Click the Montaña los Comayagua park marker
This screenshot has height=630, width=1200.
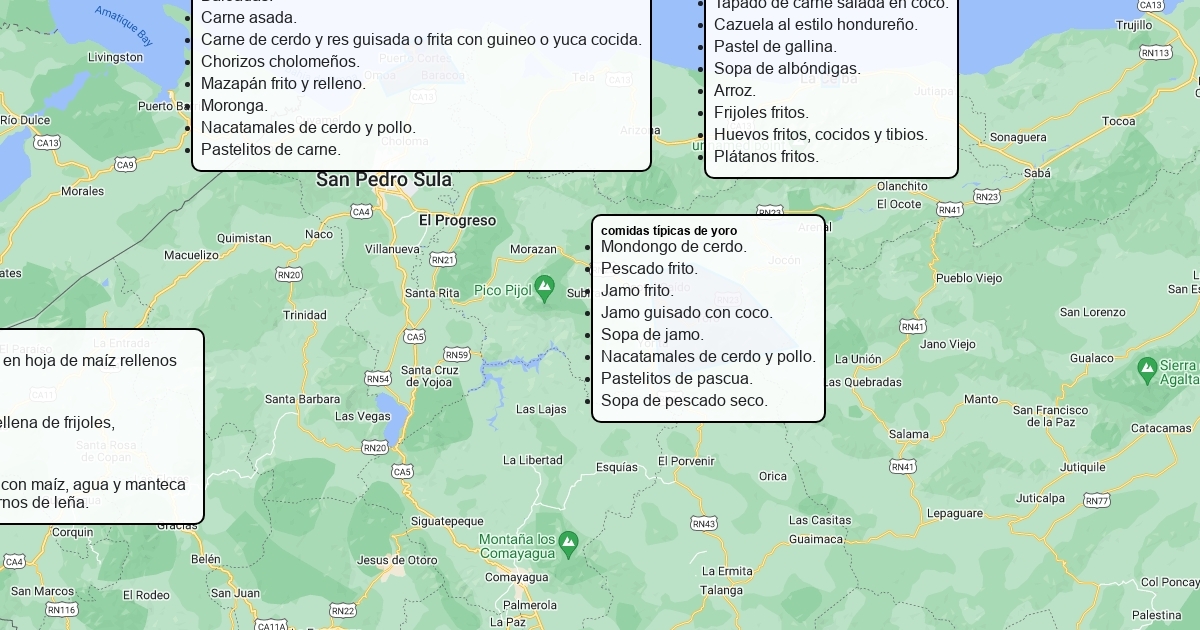point(568,543)
